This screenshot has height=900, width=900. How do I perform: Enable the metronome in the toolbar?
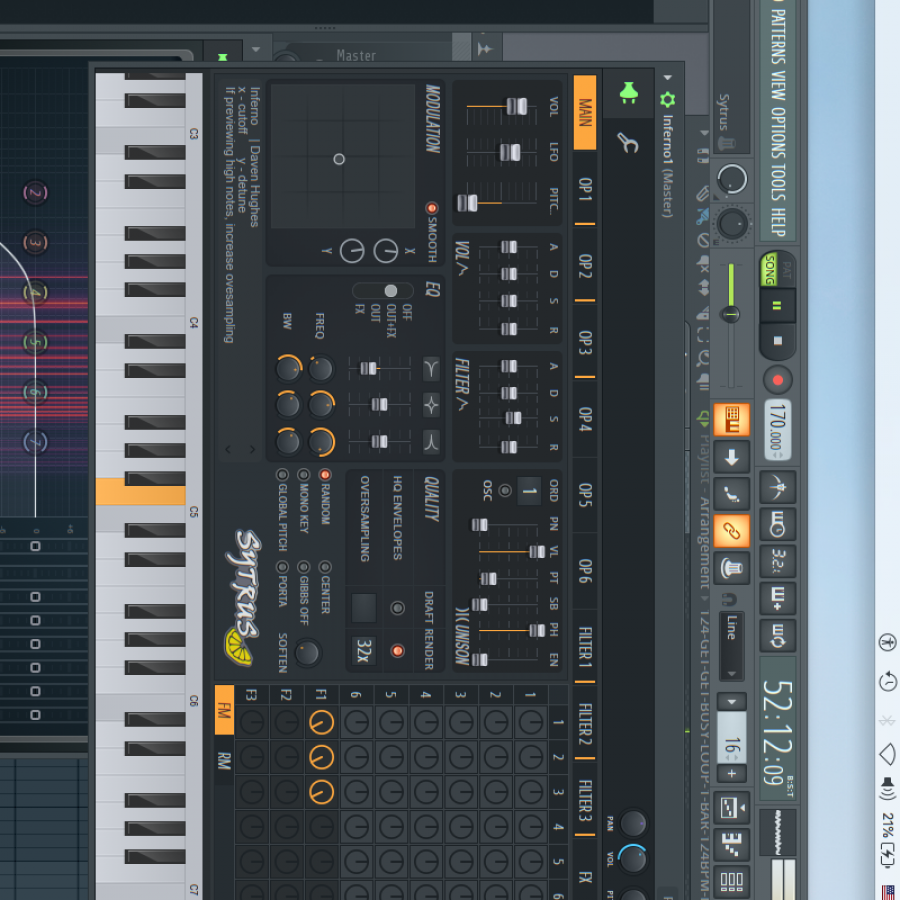tap(776, 487)
